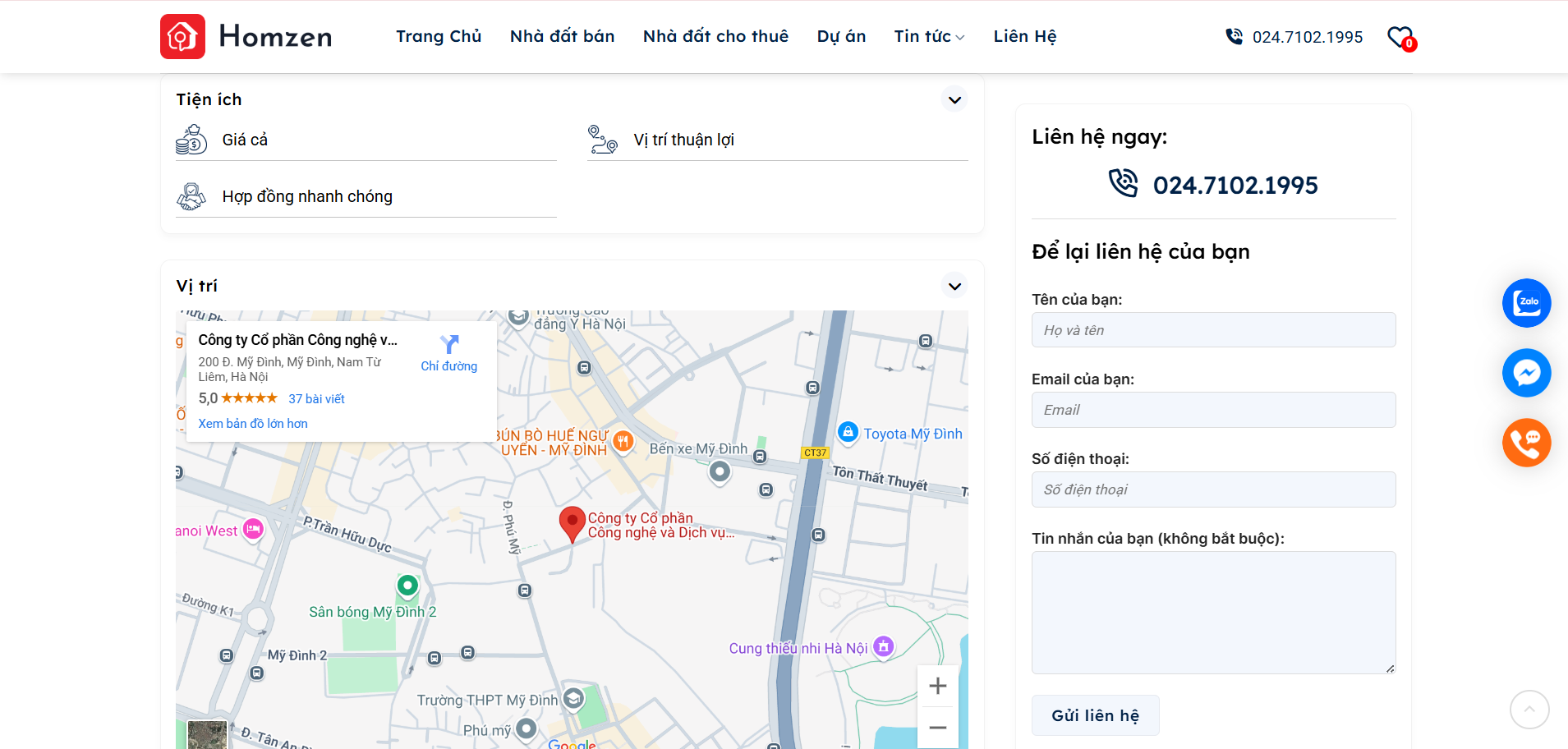The image size is (1568, 749).
Task: Click the Gửi liên hệ button
Action: click(x=1096, y=715)
